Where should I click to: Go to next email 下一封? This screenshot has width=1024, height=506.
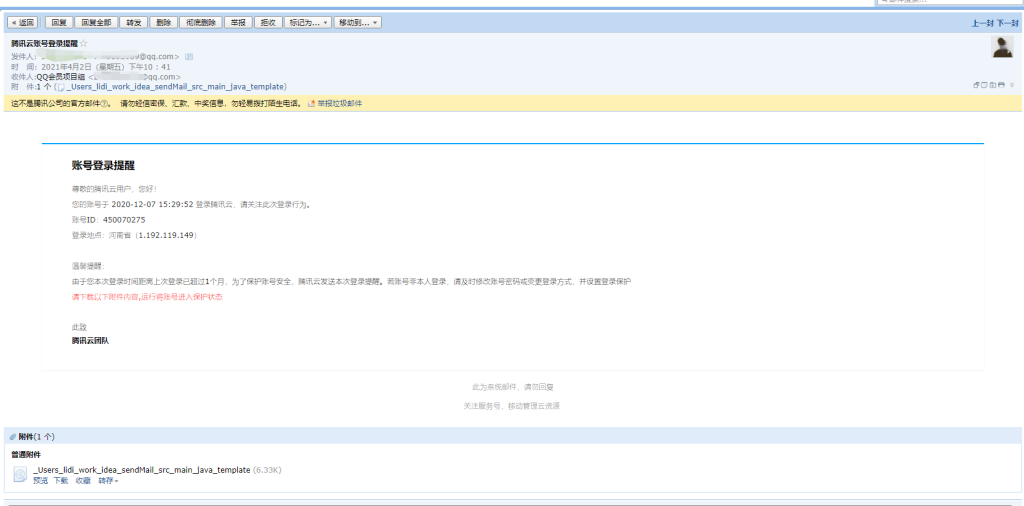click(x=1007, y=23)
